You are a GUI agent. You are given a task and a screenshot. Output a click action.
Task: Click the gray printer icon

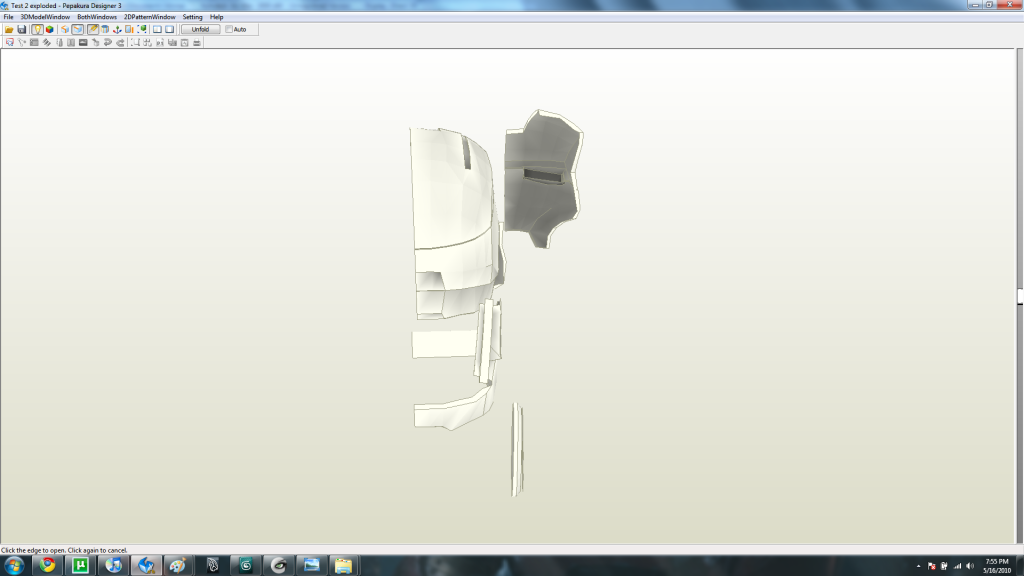click(x=197, y=42)
